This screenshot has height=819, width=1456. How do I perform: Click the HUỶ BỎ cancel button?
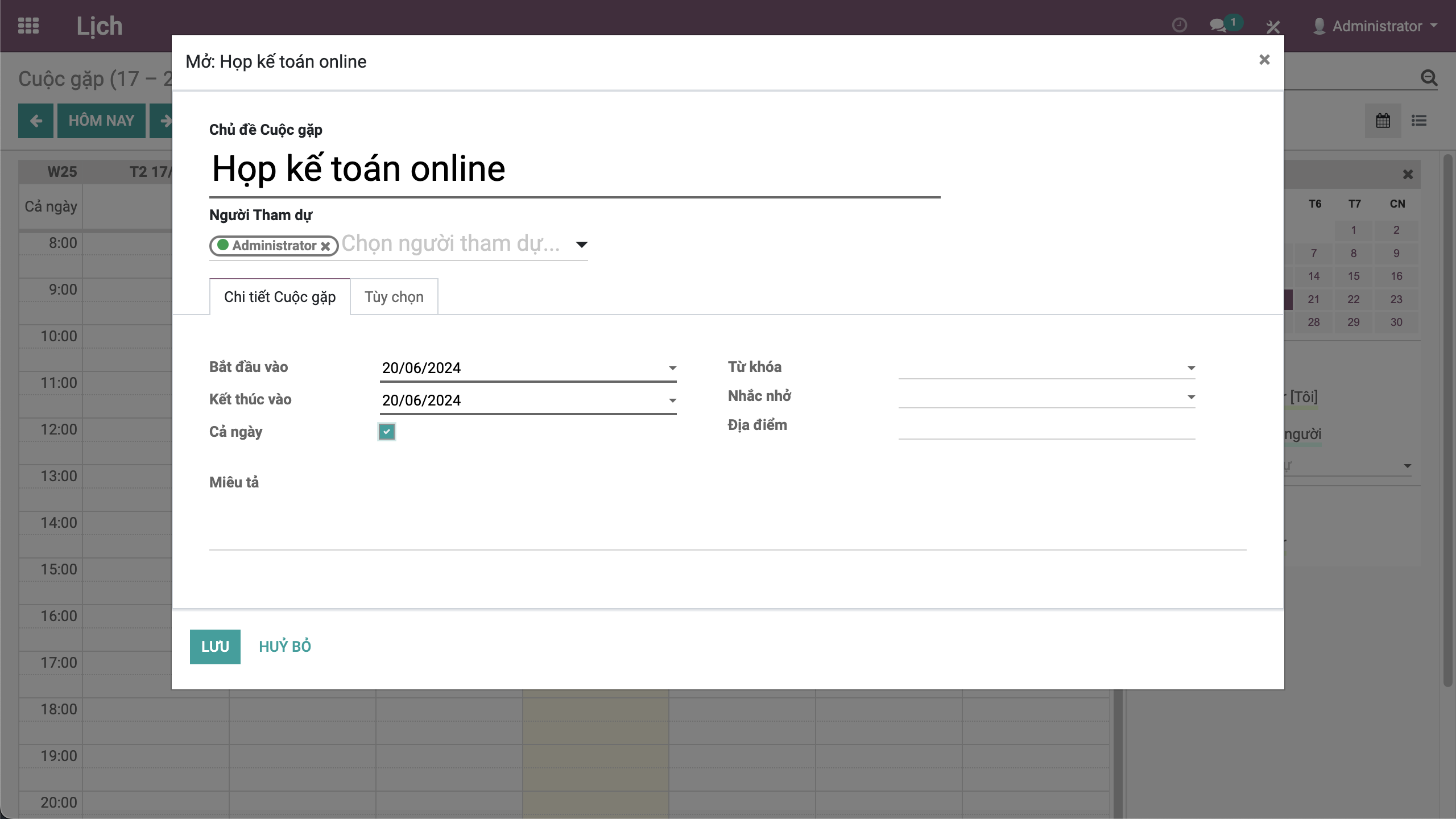coord(285,647)
